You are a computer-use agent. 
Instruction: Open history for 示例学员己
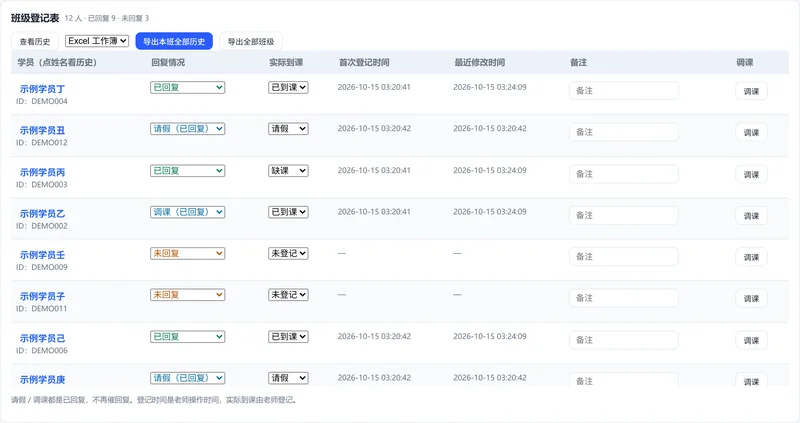pos(42,338)
